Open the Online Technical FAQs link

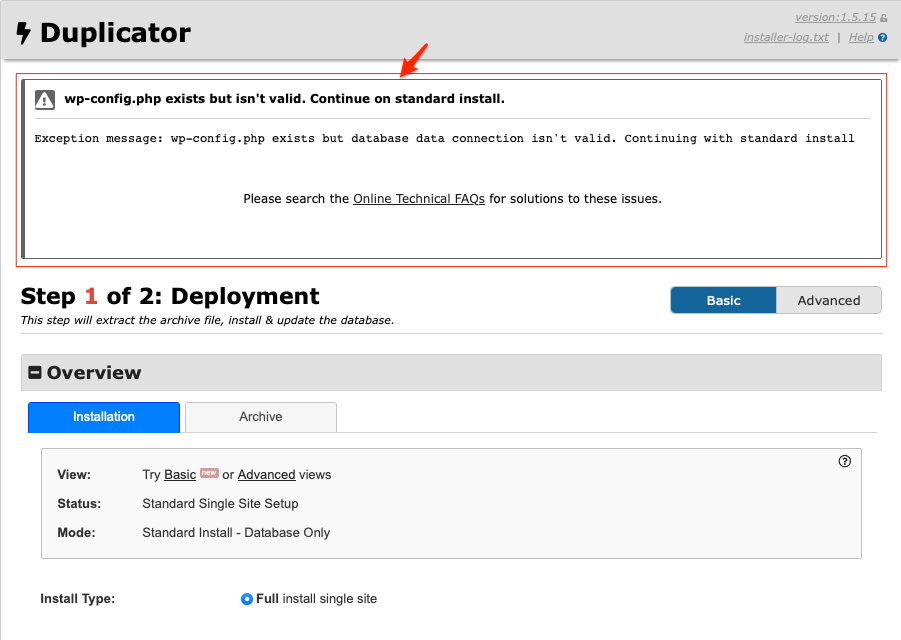(419, 199)
